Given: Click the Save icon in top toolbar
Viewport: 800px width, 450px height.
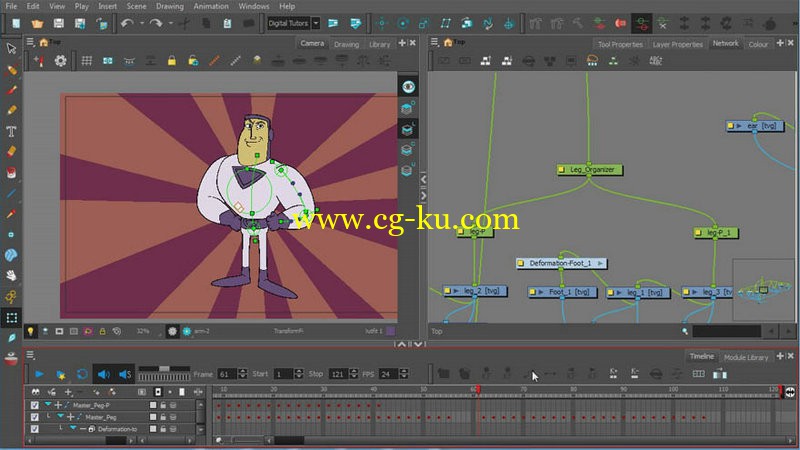Looking at the screenshot, I should click(59, 23).
